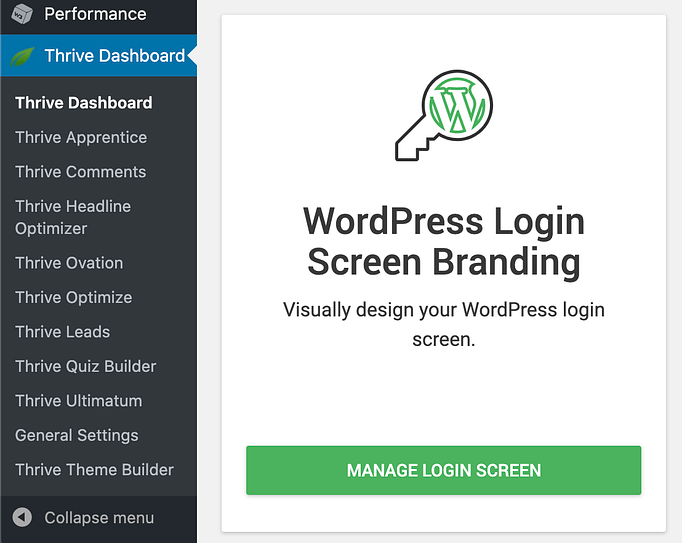Navigate to Thrive Ovation
The width and height of the screenshot is (682, 543).
[69, 263]
